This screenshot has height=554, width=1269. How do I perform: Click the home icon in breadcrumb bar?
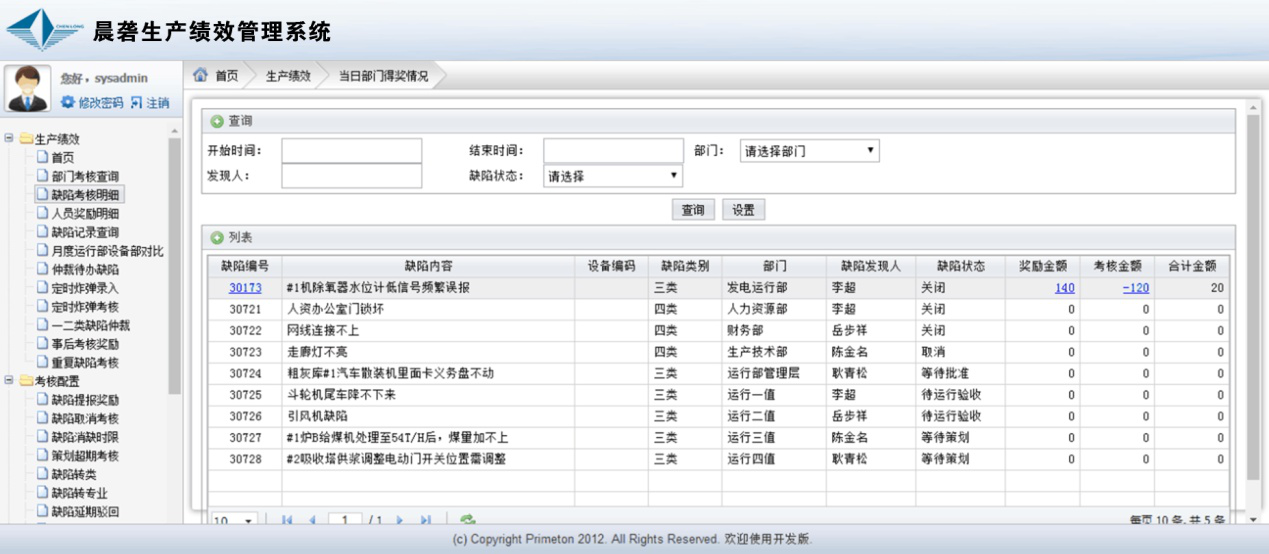click(200, 76)
